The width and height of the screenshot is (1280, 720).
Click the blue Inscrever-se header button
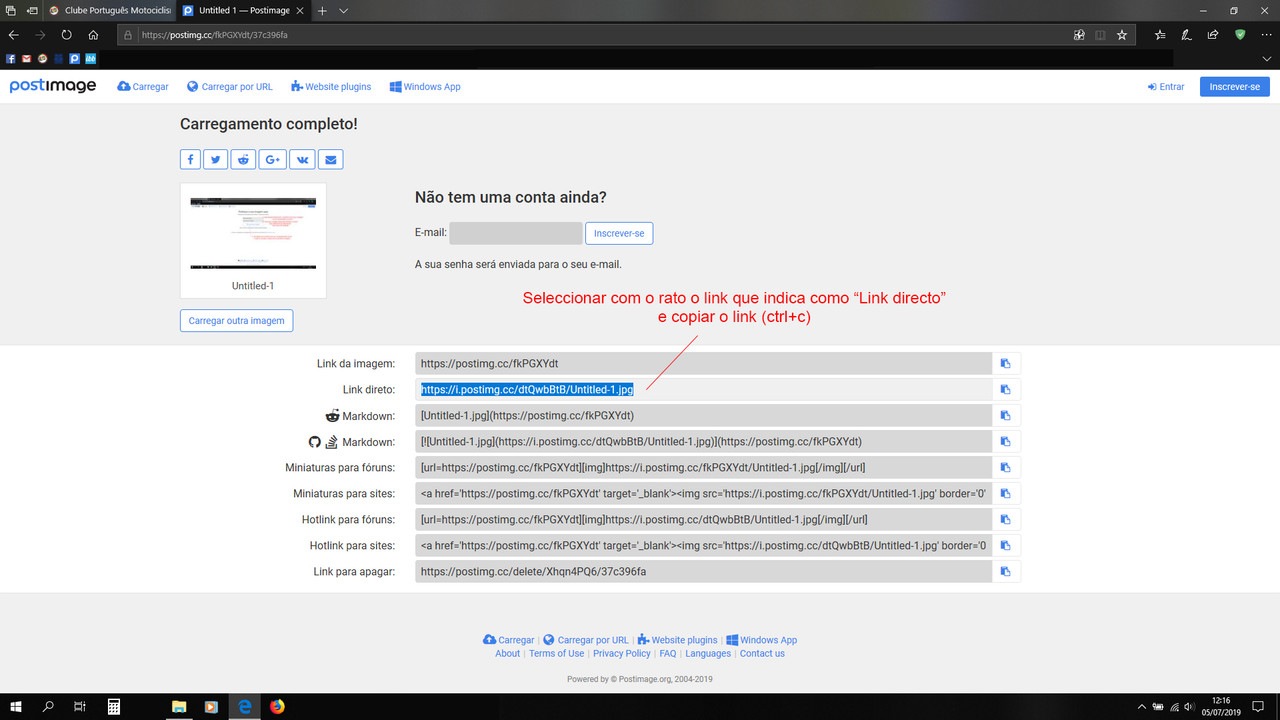[x=1234, y=87]
